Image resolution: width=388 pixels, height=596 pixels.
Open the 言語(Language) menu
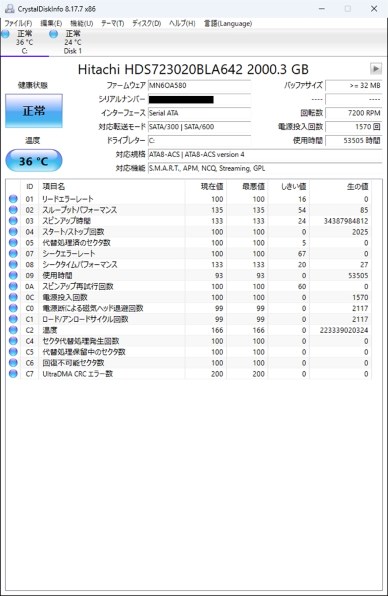(x=228, y=24)
